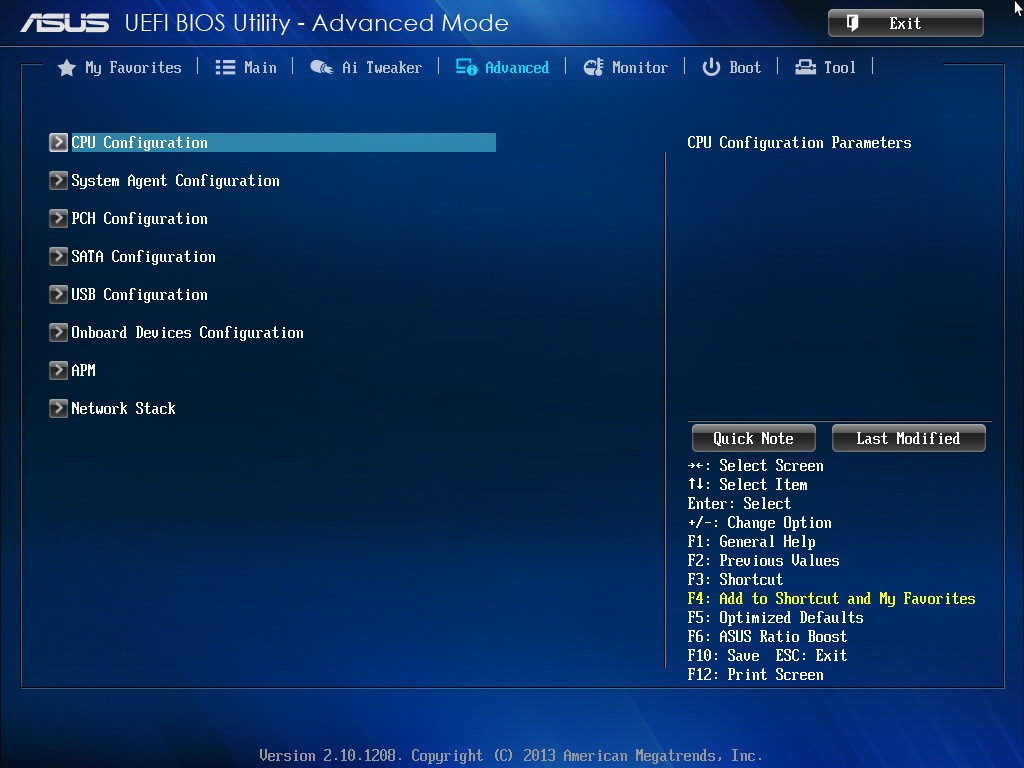Image resolution: width=1024 pixels, height=768 pixels.
Task: Expand the Onboard Devices Configuration arrow
Action: (58, 332)
